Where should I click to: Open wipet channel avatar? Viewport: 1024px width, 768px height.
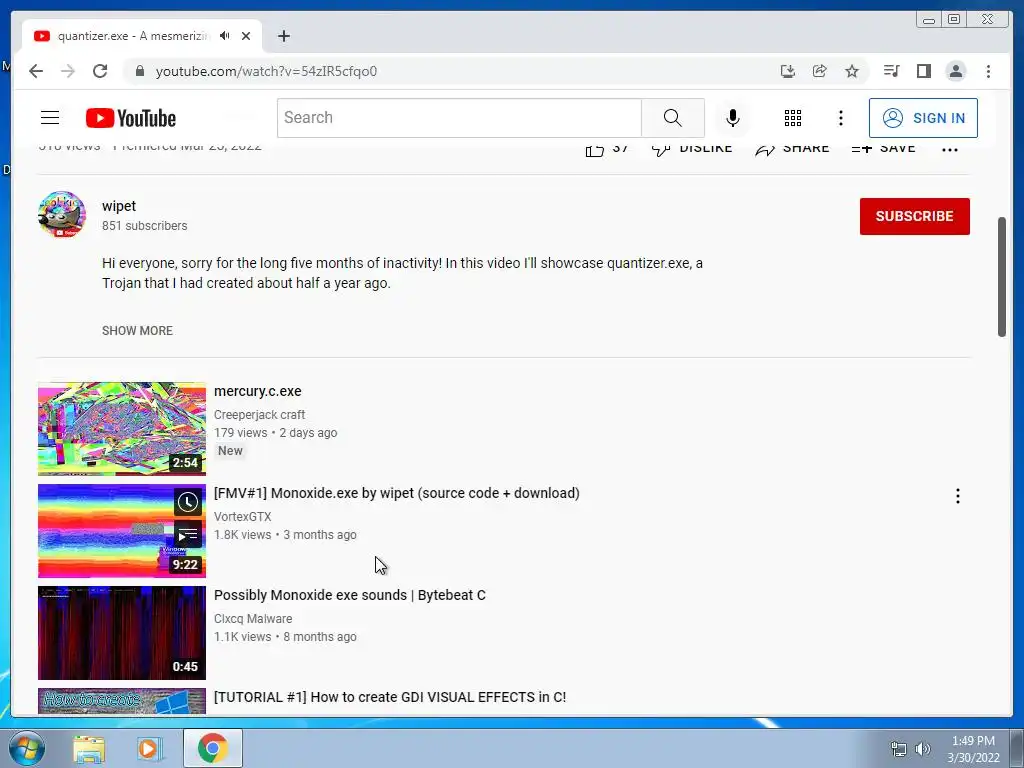coord(62,214)
